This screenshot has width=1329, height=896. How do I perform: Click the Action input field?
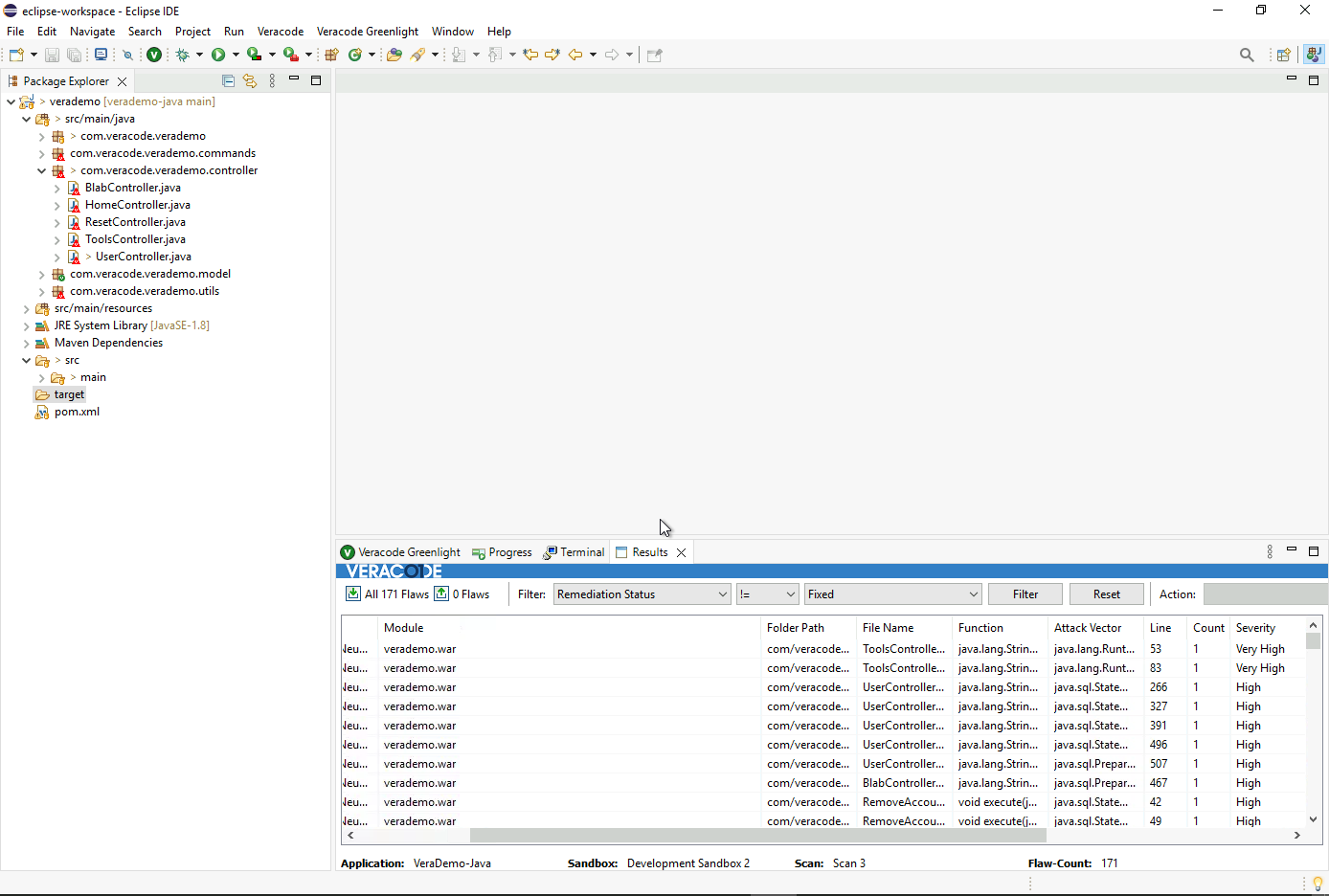(1265, 594)
